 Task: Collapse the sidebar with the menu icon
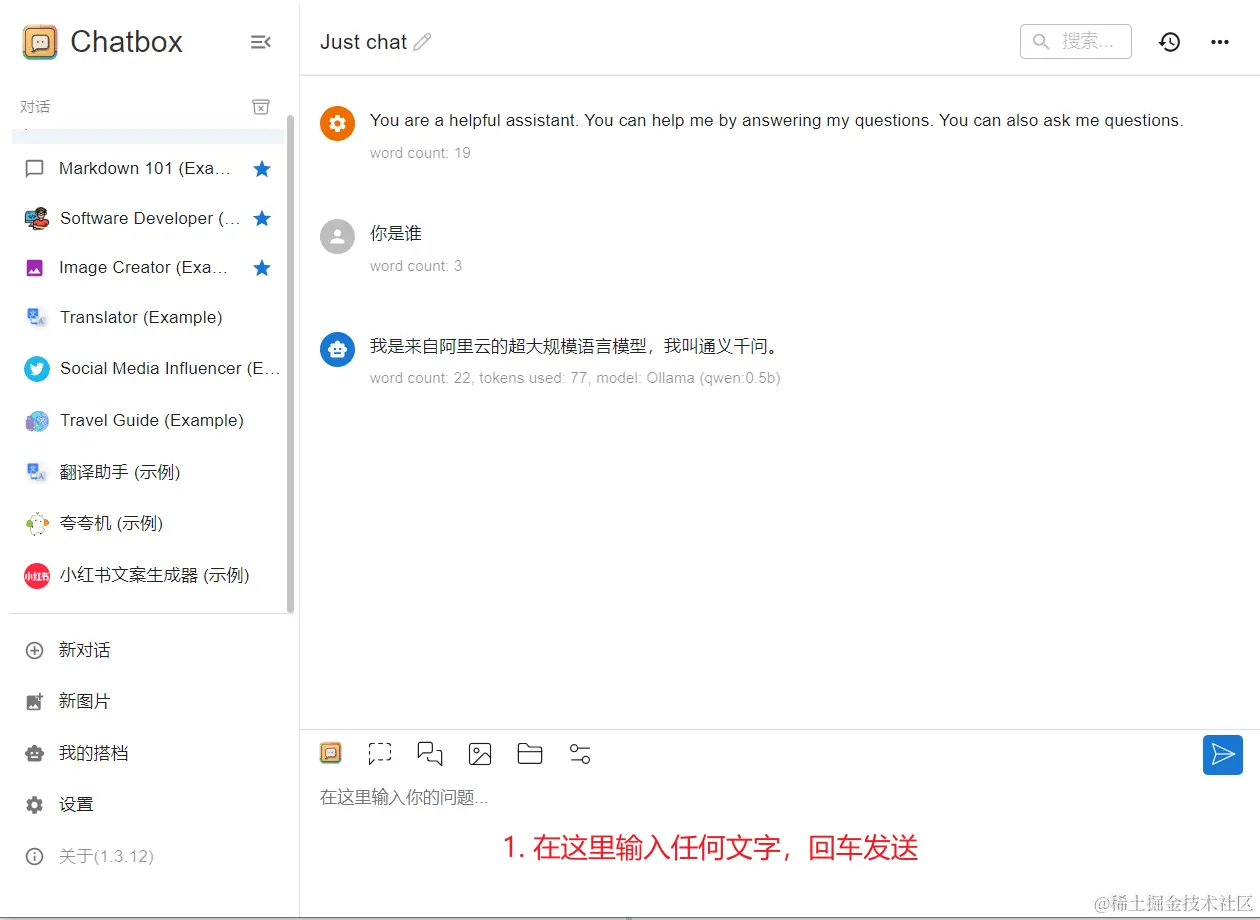(x=260, y=42)
